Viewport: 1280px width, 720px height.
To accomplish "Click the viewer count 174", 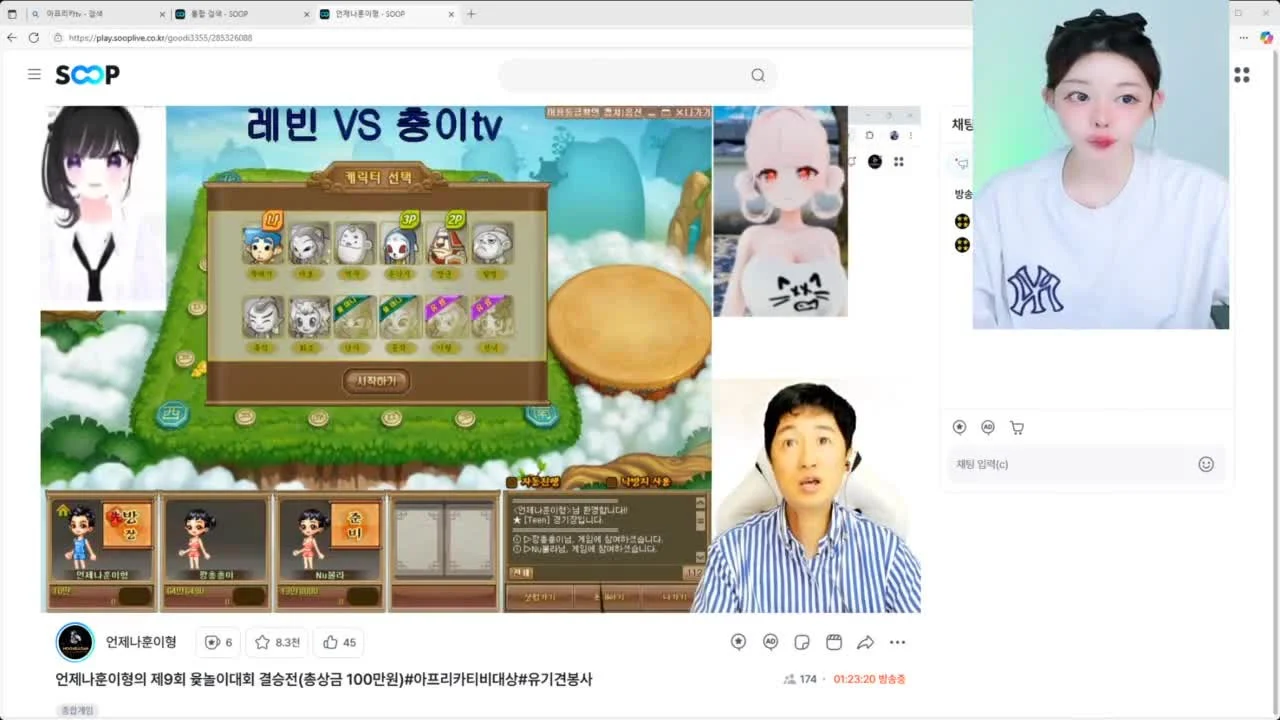I will 801,679.
